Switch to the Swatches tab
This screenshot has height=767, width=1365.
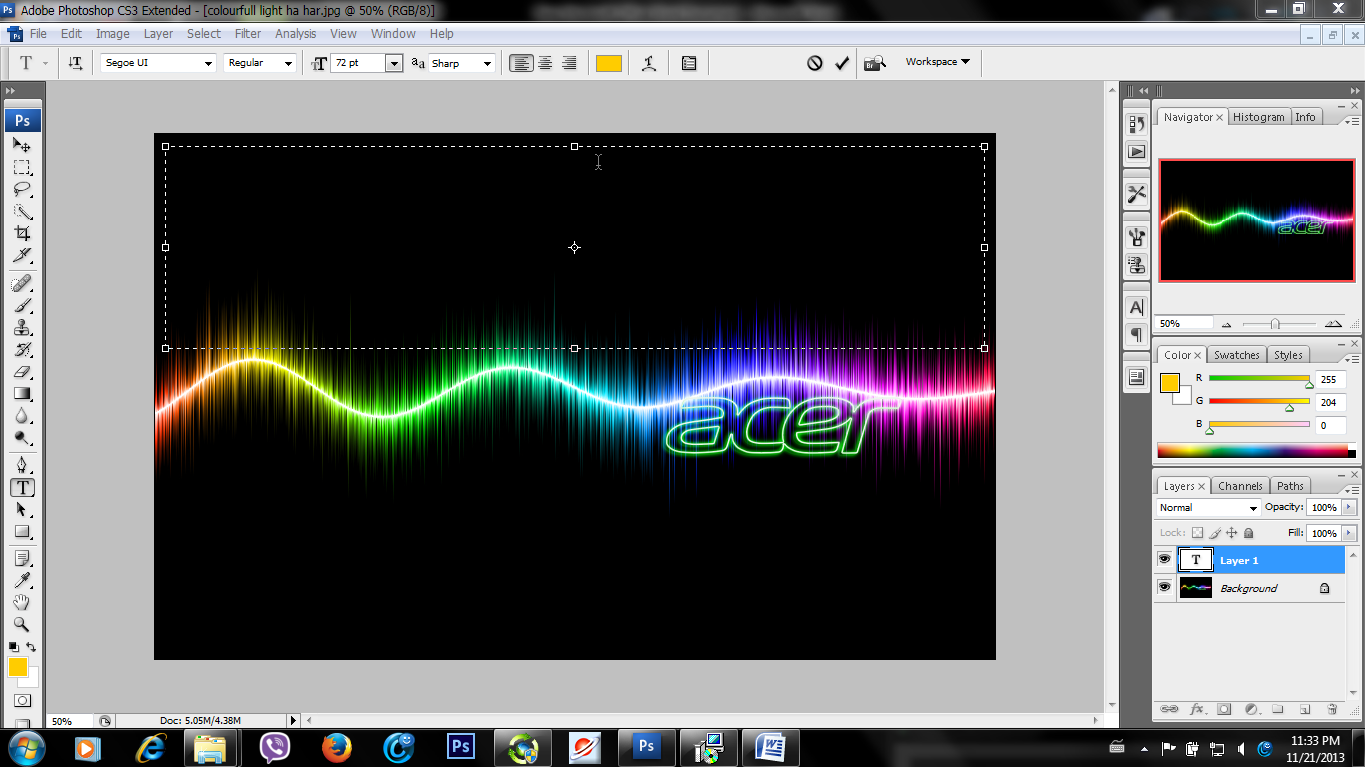tap(1237, 355)
